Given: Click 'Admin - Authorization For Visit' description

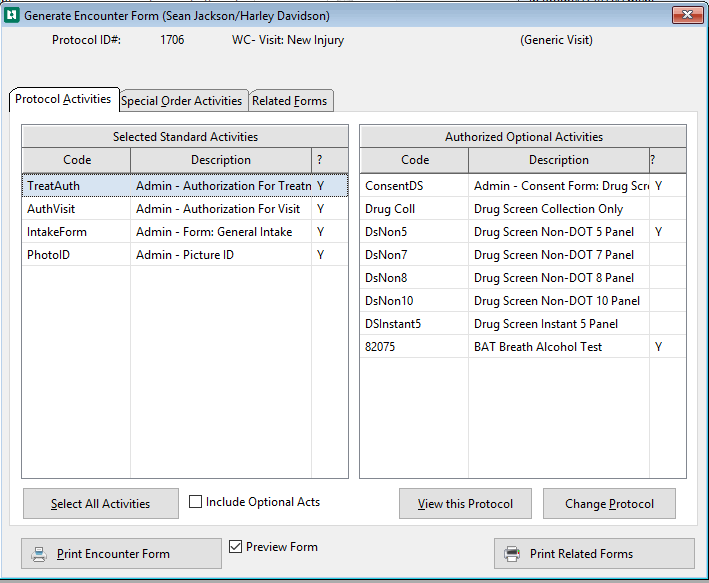Looking at the screenshot, I should 218,209.
